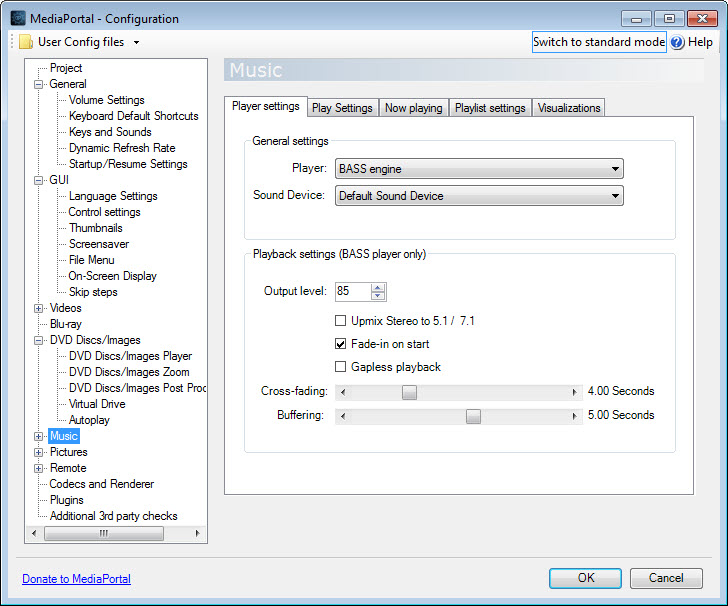728x606 pixels.
Task: Open the Player dropdown showing BASS engine
Action: [479, 169]
